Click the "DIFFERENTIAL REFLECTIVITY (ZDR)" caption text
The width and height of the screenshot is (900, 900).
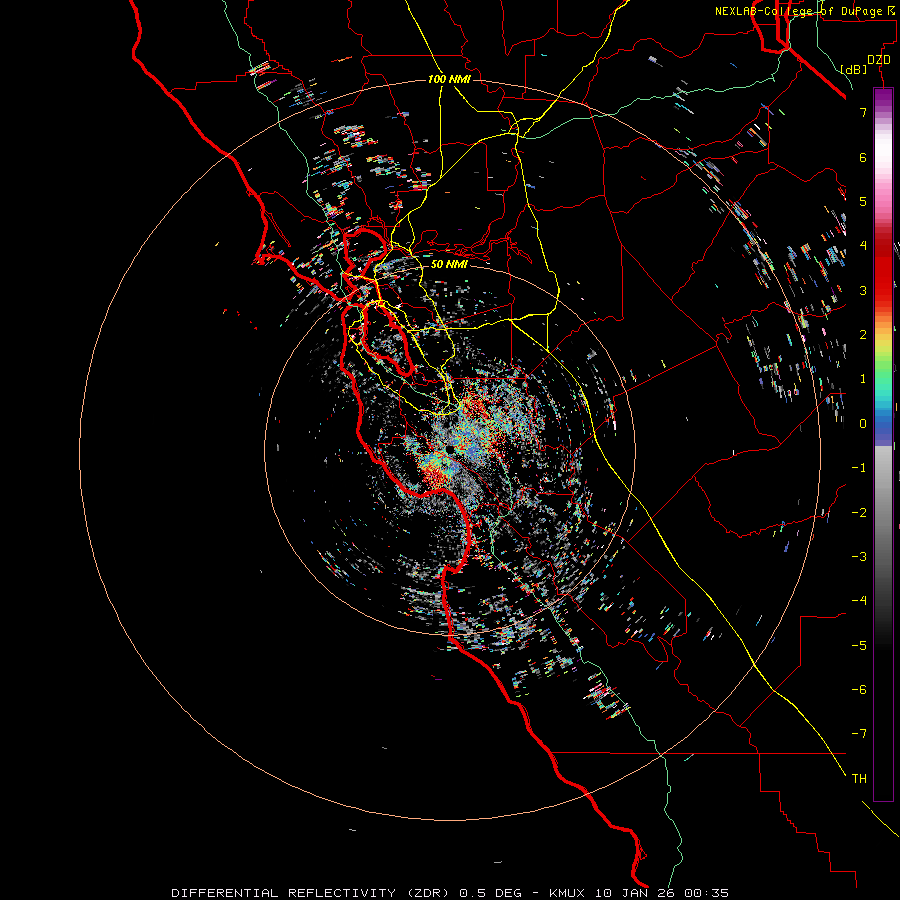pyautogui.click(x=312, y=893)
